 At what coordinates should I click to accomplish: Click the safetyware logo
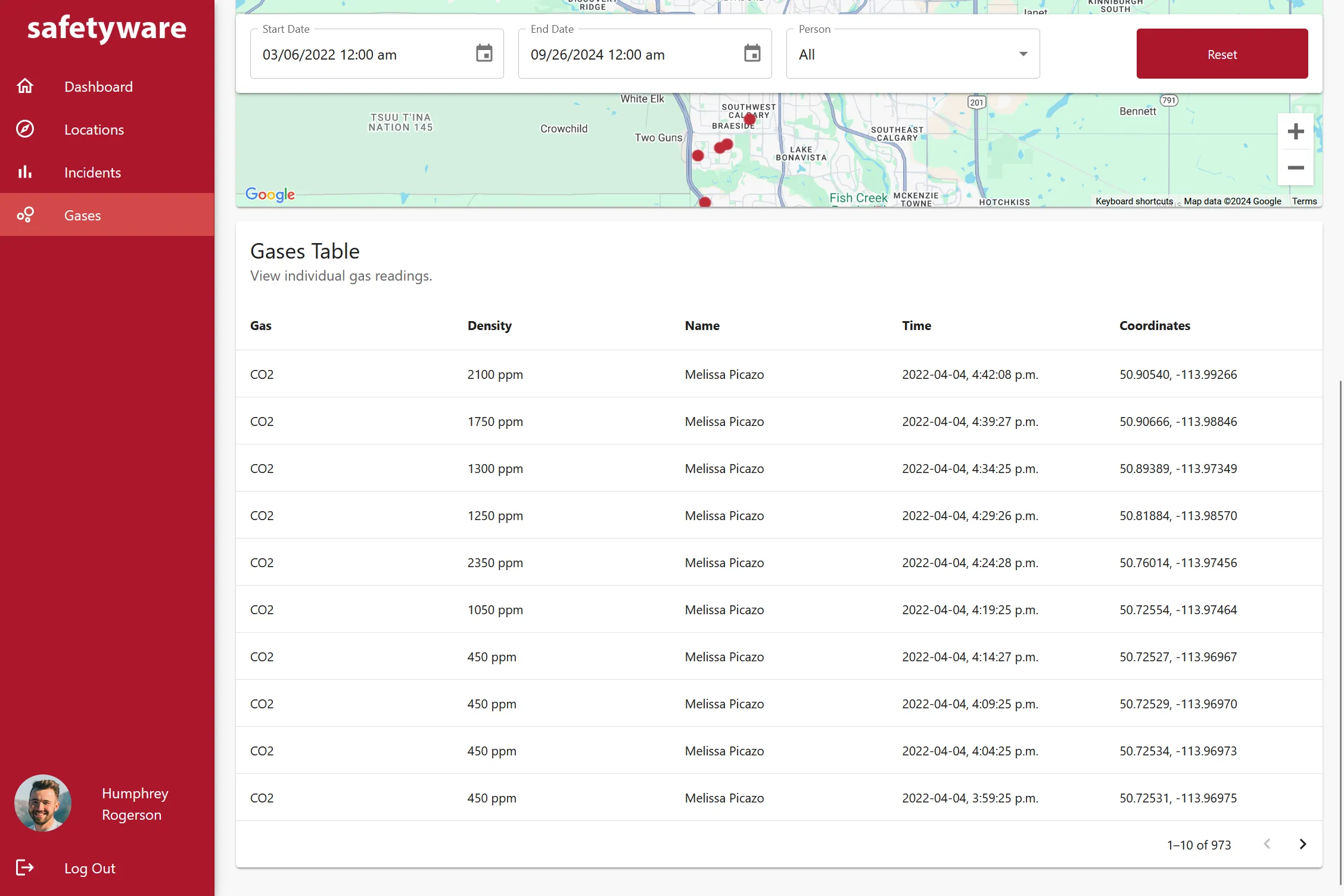pos(107,28)
